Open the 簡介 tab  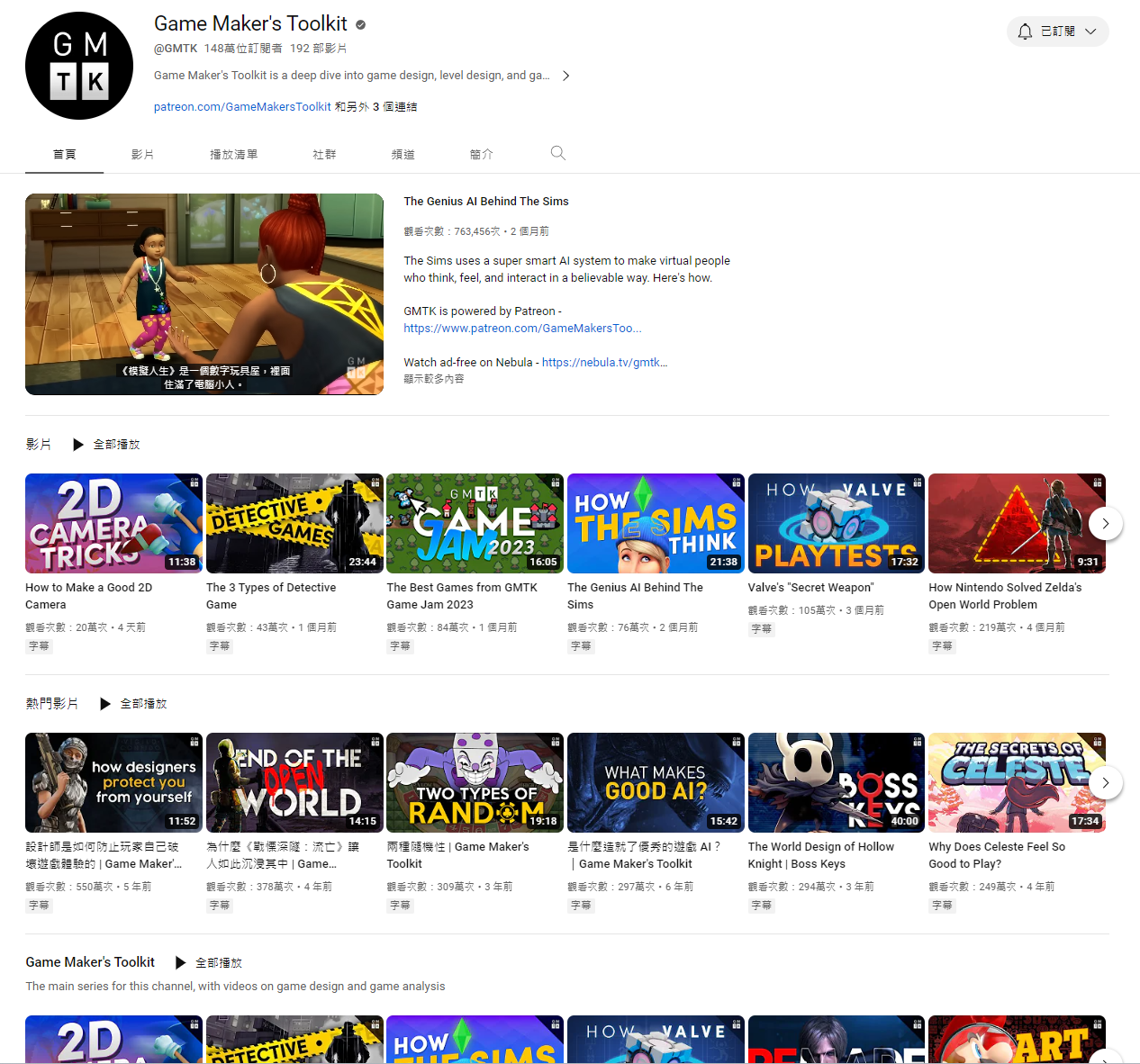[482, 154]
